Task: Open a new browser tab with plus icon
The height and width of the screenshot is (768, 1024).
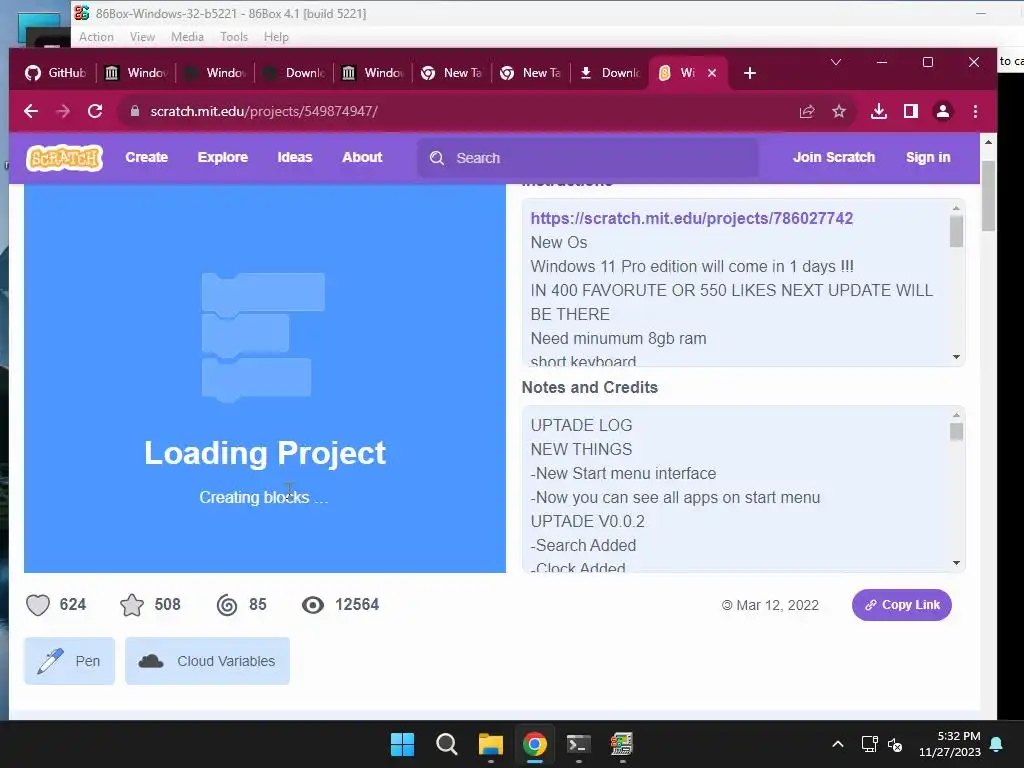Action: [750, 73]
